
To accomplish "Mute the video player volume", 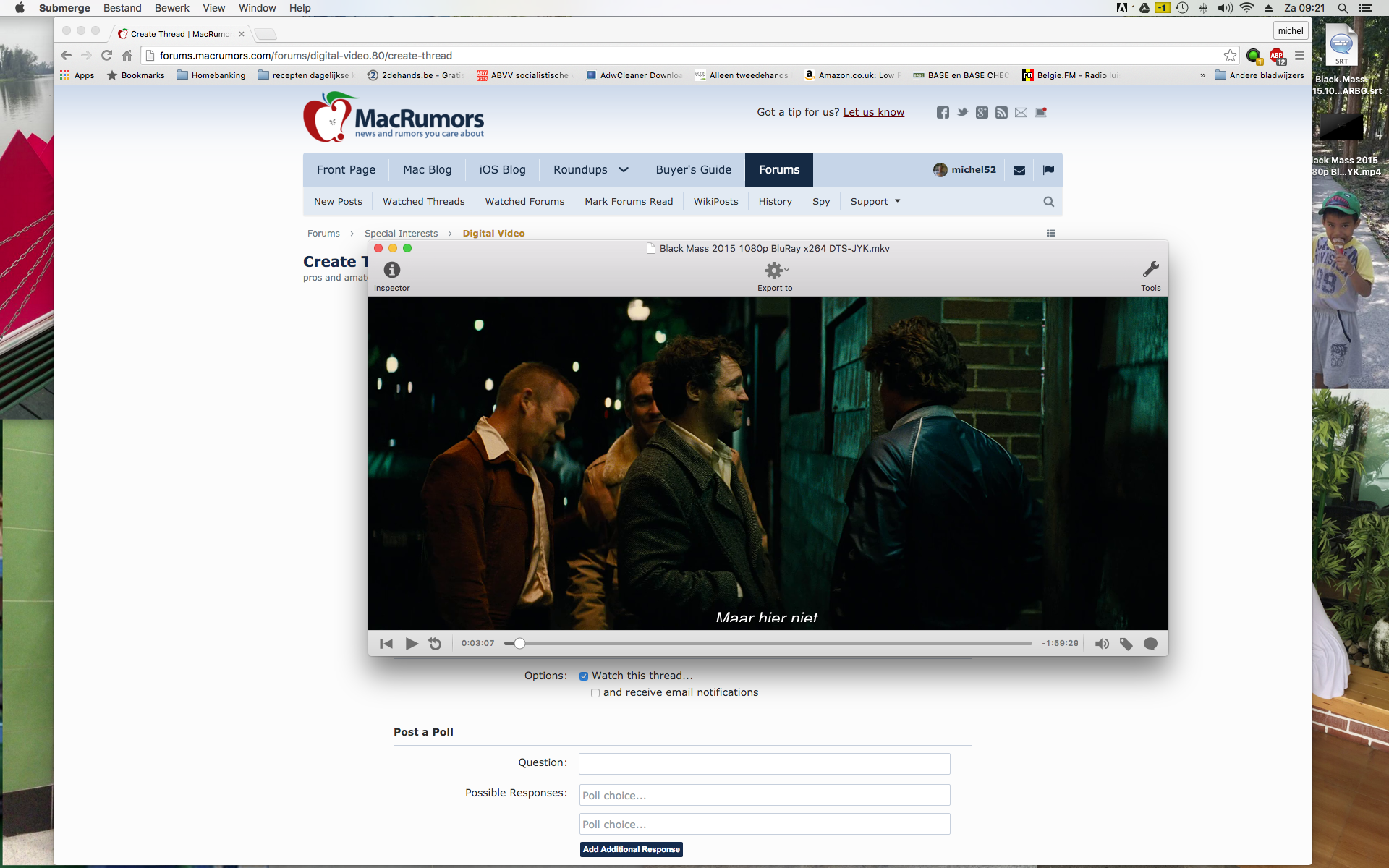I will (1102, 643).
